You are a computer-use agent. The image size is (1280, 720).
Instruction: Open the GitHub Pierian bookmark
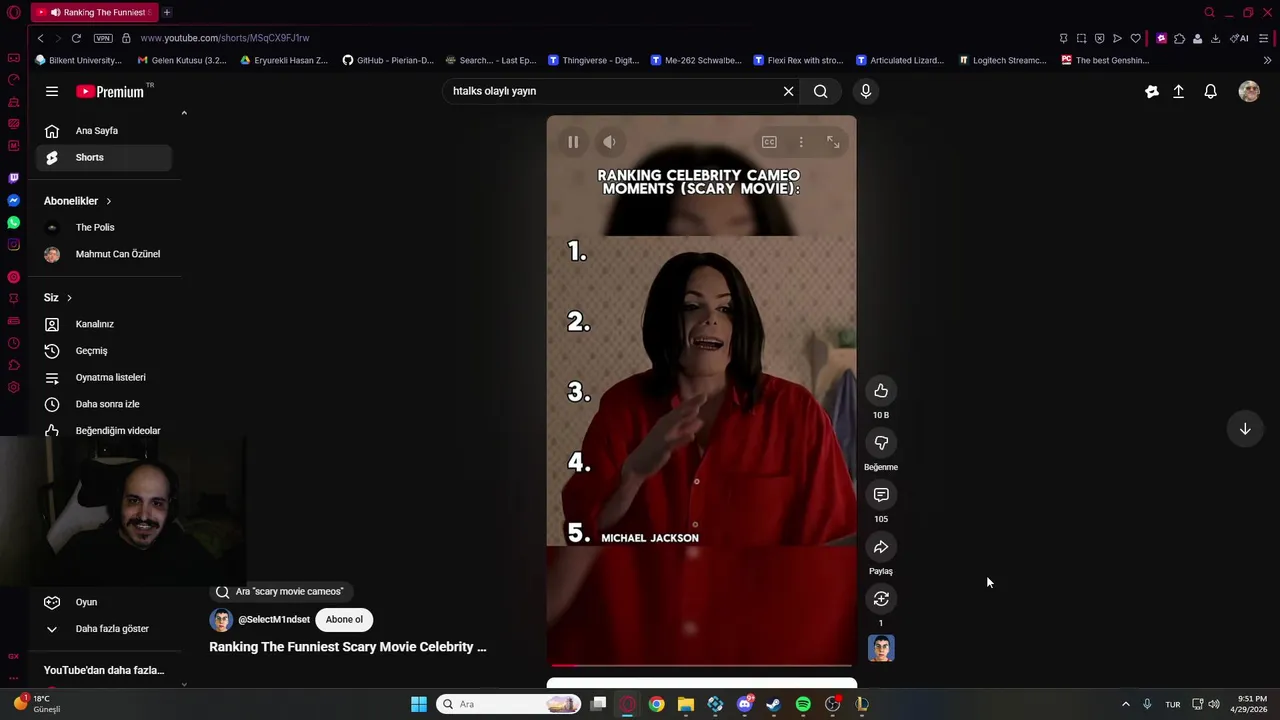(388, 60)
